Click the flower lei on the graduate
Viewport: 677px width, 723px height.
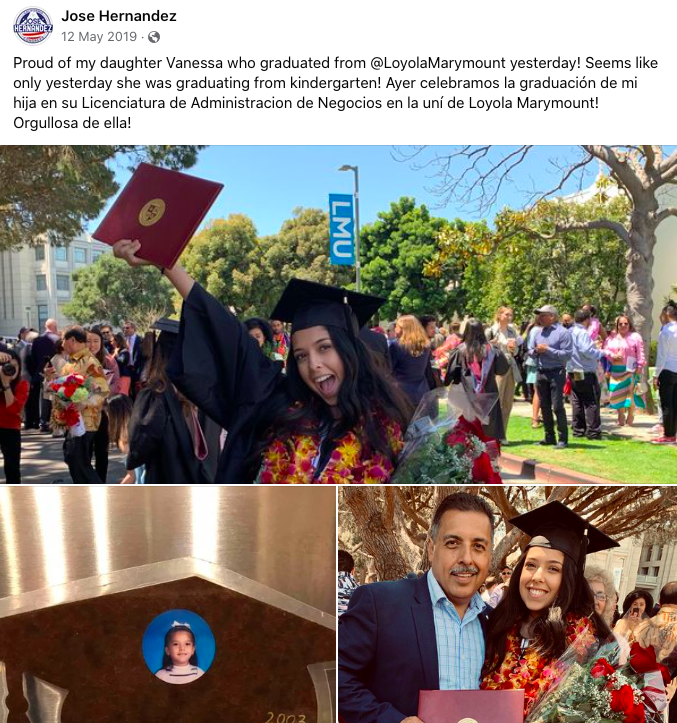click(x=330, y=450)
